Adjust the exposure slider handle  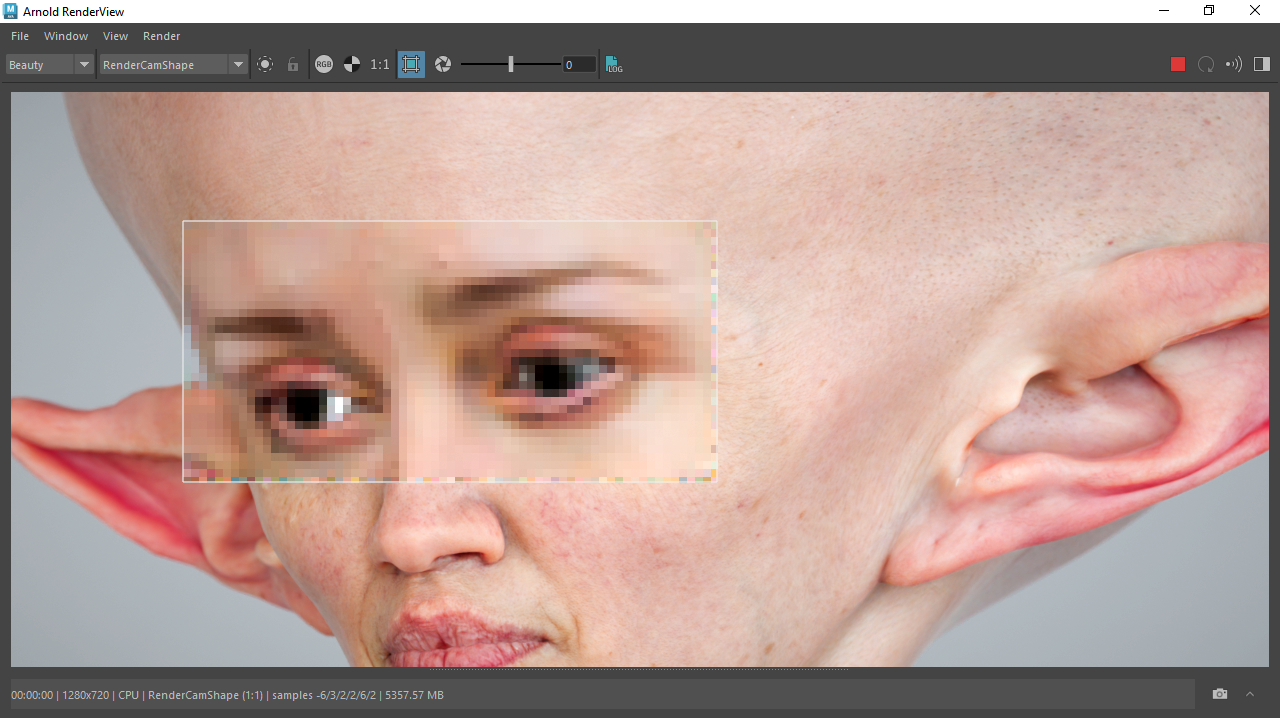510,64
